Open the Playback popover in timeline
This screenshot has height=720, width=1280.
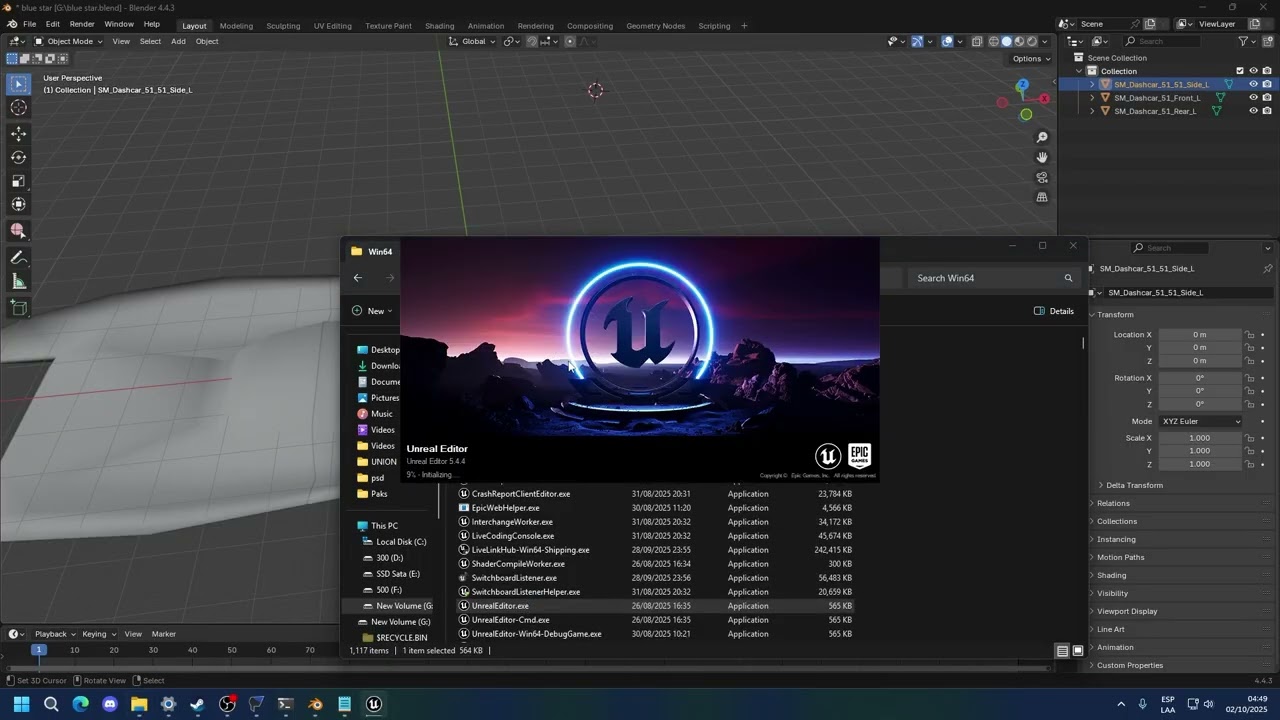55,634
